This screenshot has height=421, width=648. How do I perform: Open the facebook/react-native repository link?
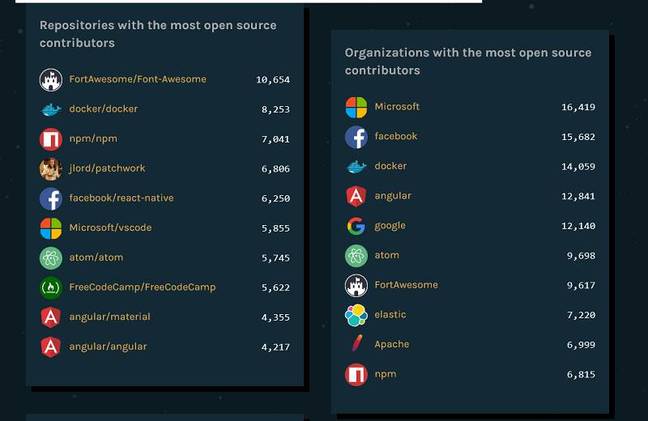(x=122, y=198)
